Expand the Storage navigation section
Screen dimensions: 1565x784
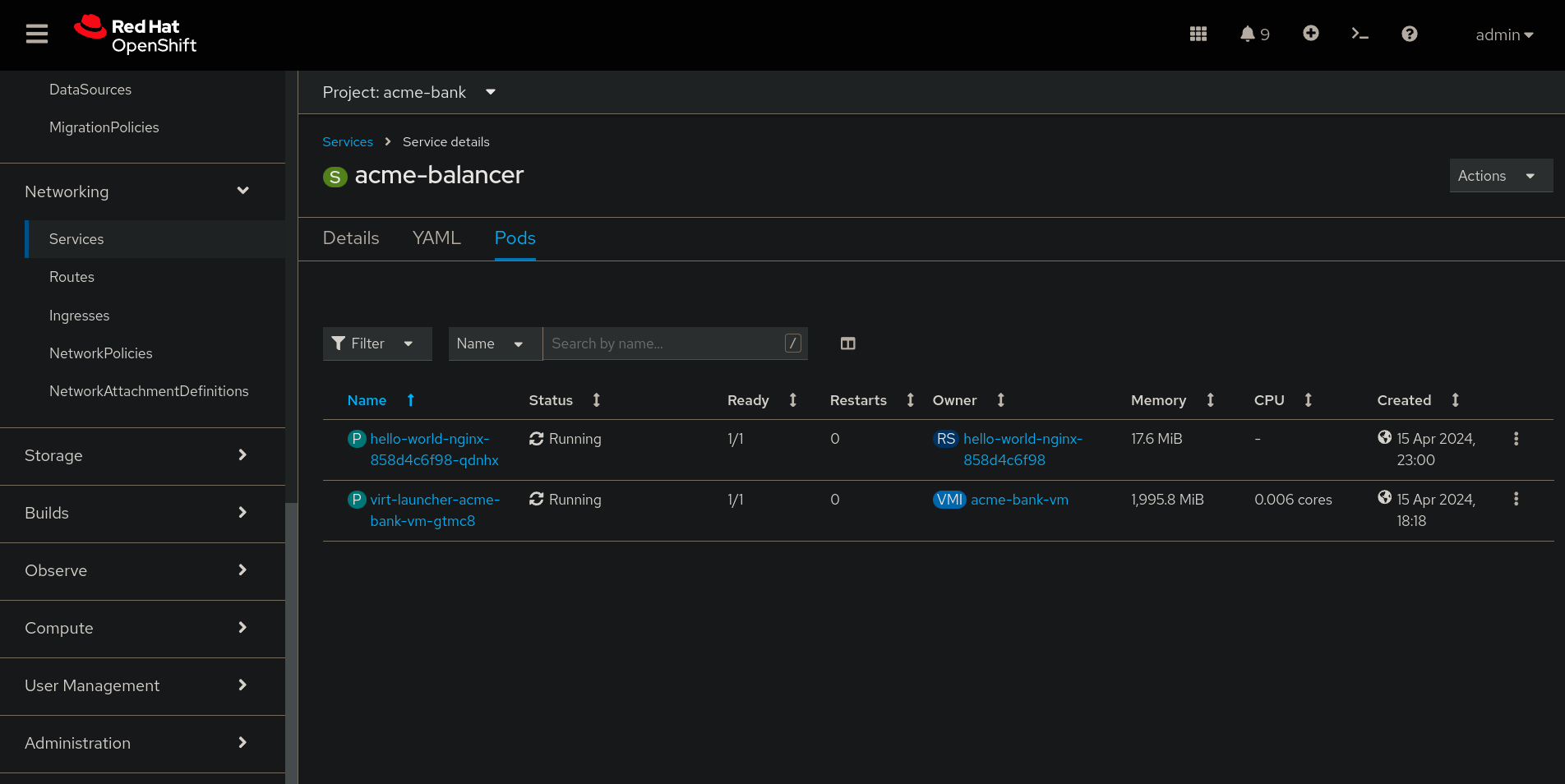coord(136,455)
